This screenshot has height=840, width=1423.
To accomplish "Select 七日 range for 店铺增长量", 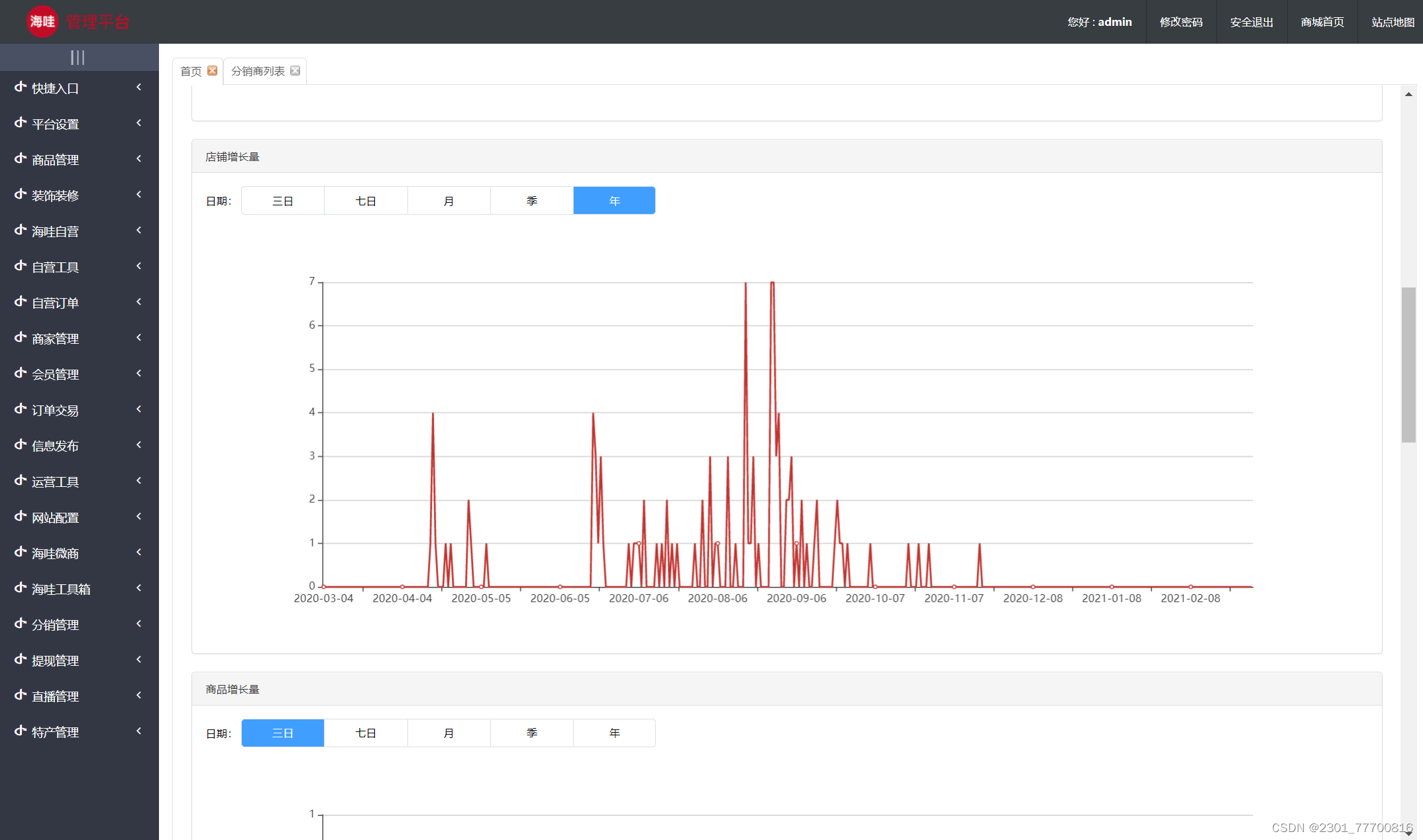I will 366,201.
